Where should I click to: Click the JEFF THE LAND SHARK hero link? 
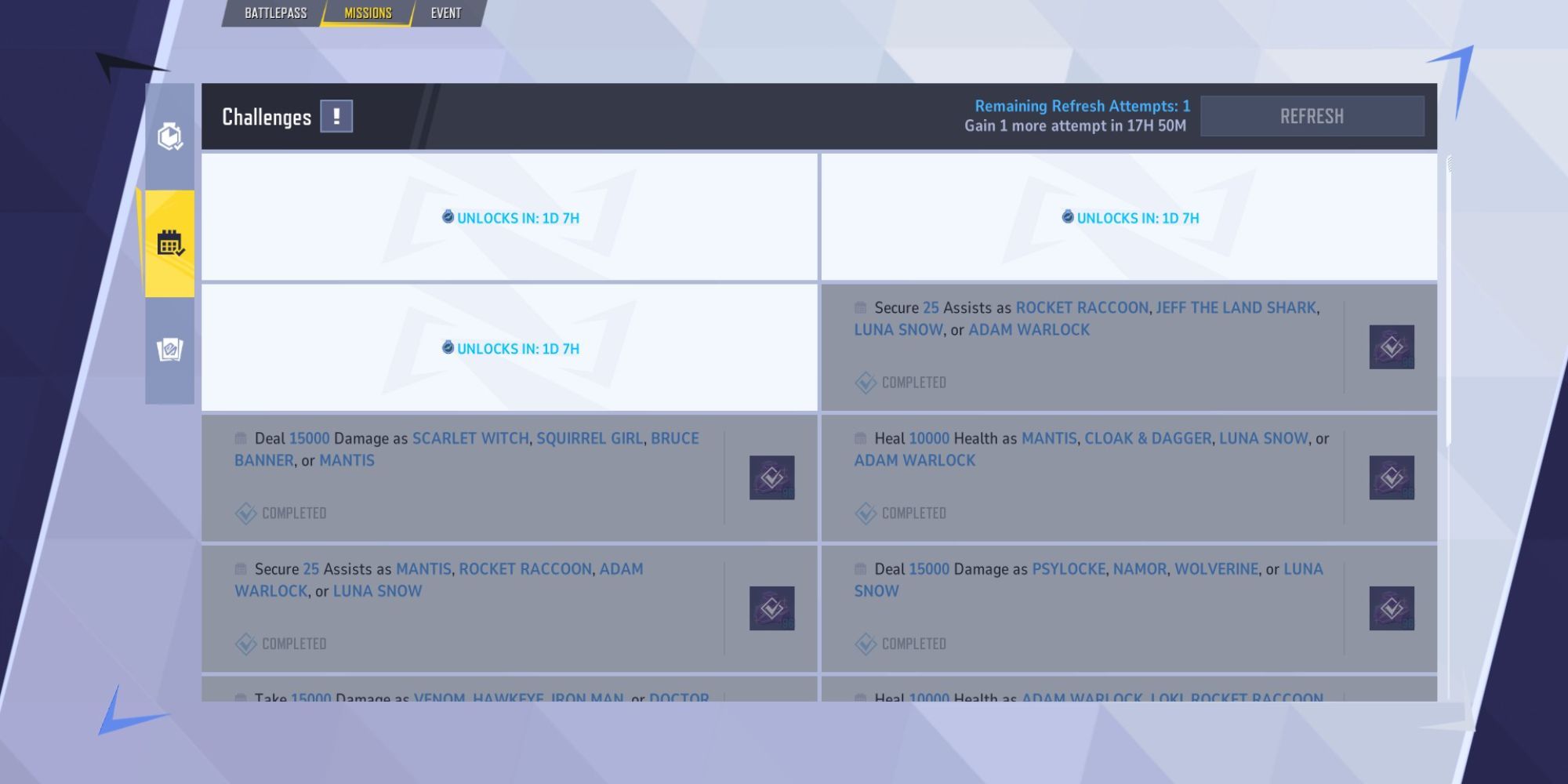pyautogui.click(x=1236, y=307)
